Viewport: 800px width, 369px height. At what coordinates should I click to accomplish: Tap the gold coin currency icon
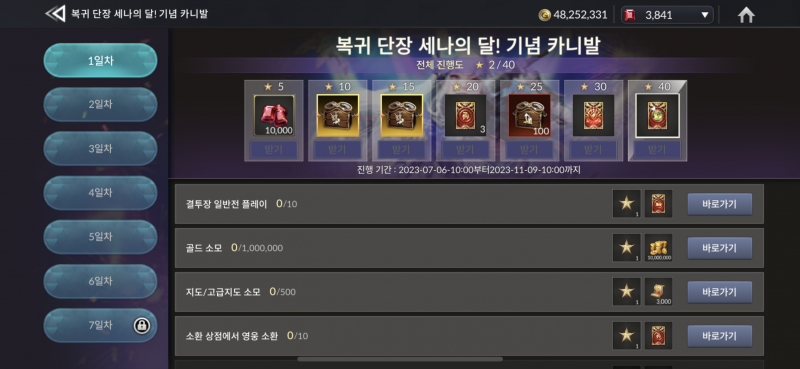pyautogui.click(x=544, y=15)
